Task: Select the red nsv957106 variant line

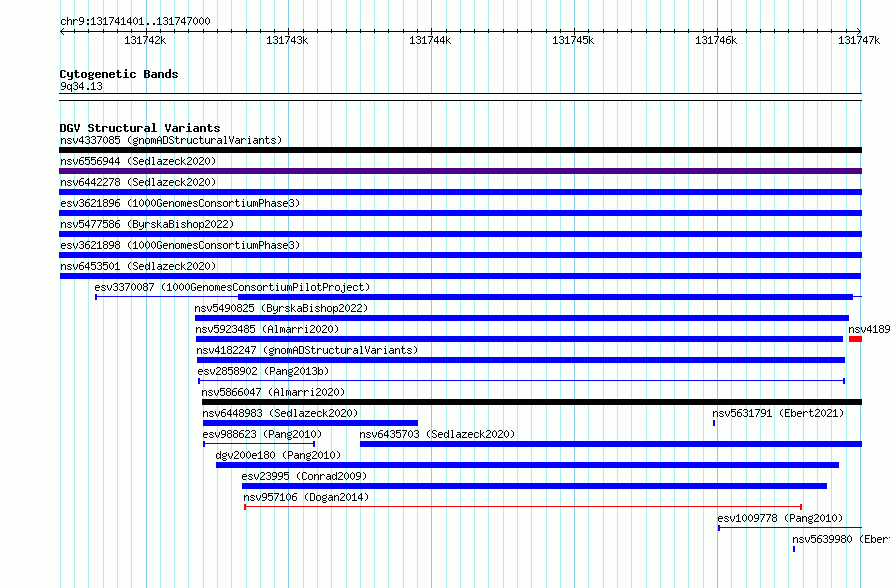Action: pos(523,507)
